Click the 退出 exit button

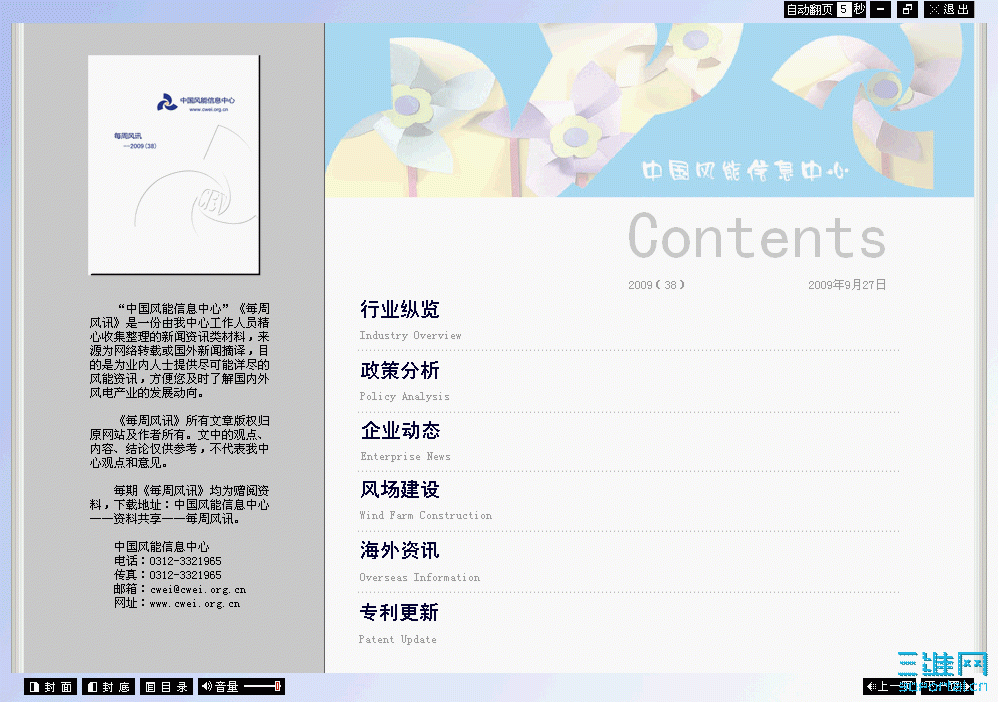coord(948,9)
